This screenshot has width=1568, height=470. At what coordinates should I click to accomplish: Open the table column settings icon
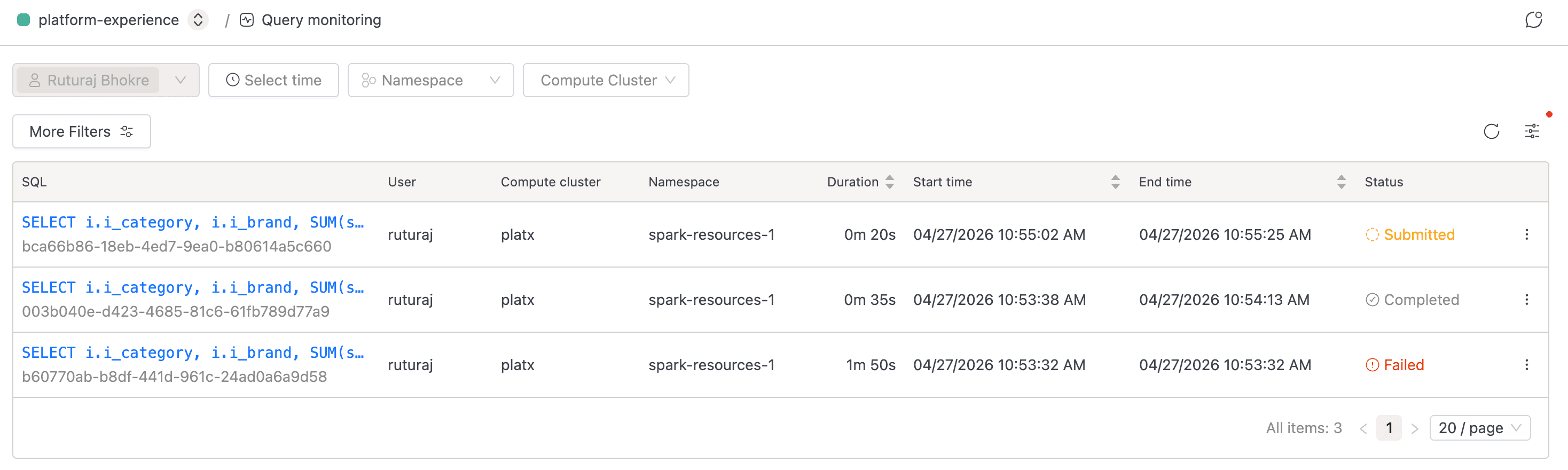pyautogui.click(x=1532, y=131)
